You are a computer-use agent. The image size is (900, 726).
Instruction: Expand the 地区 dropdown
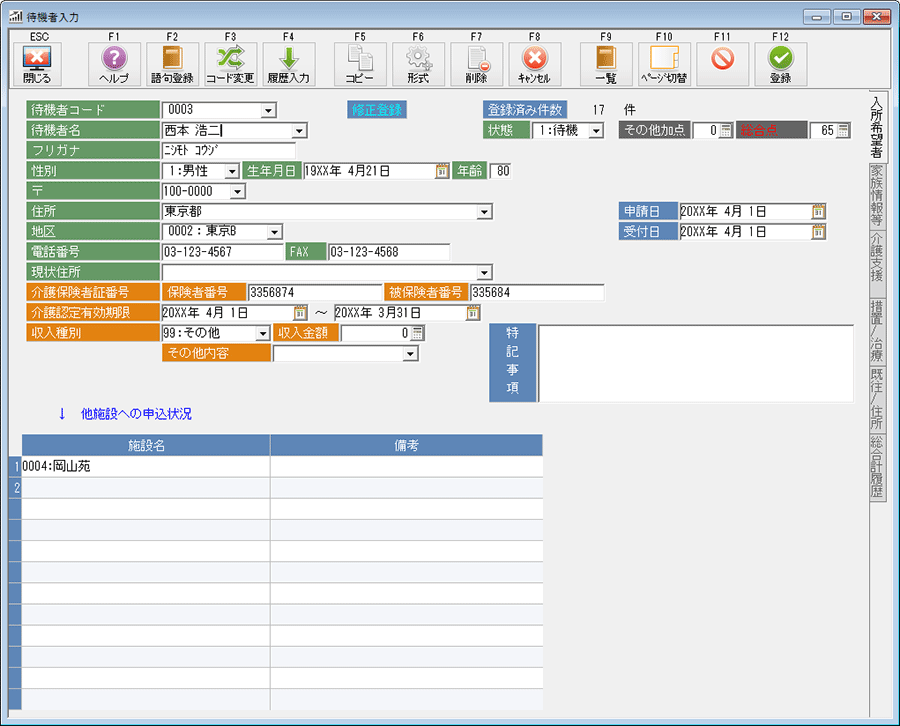click(275, 232)
